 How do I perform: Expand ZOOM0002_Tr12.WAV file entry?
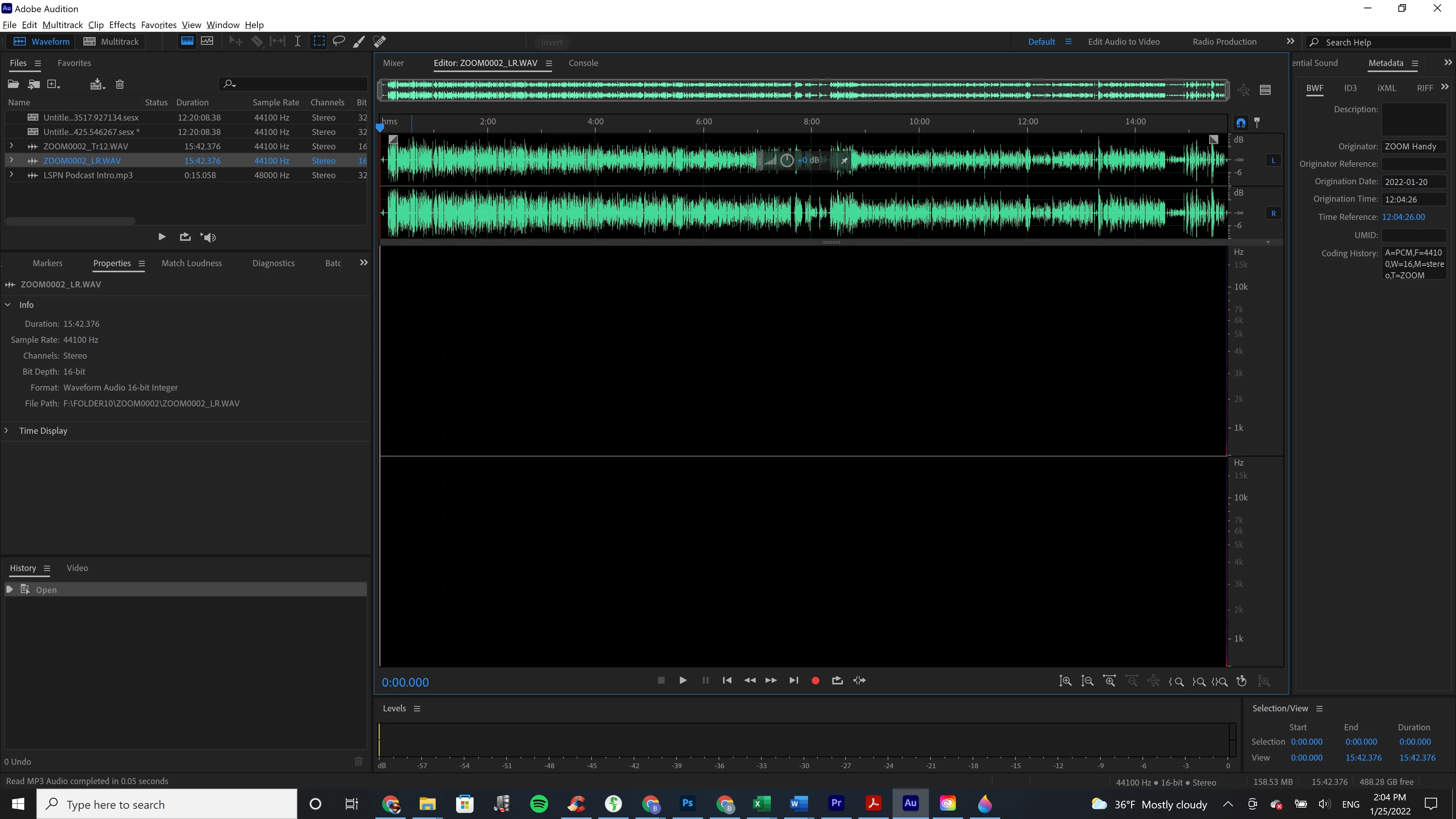(11, 146)
